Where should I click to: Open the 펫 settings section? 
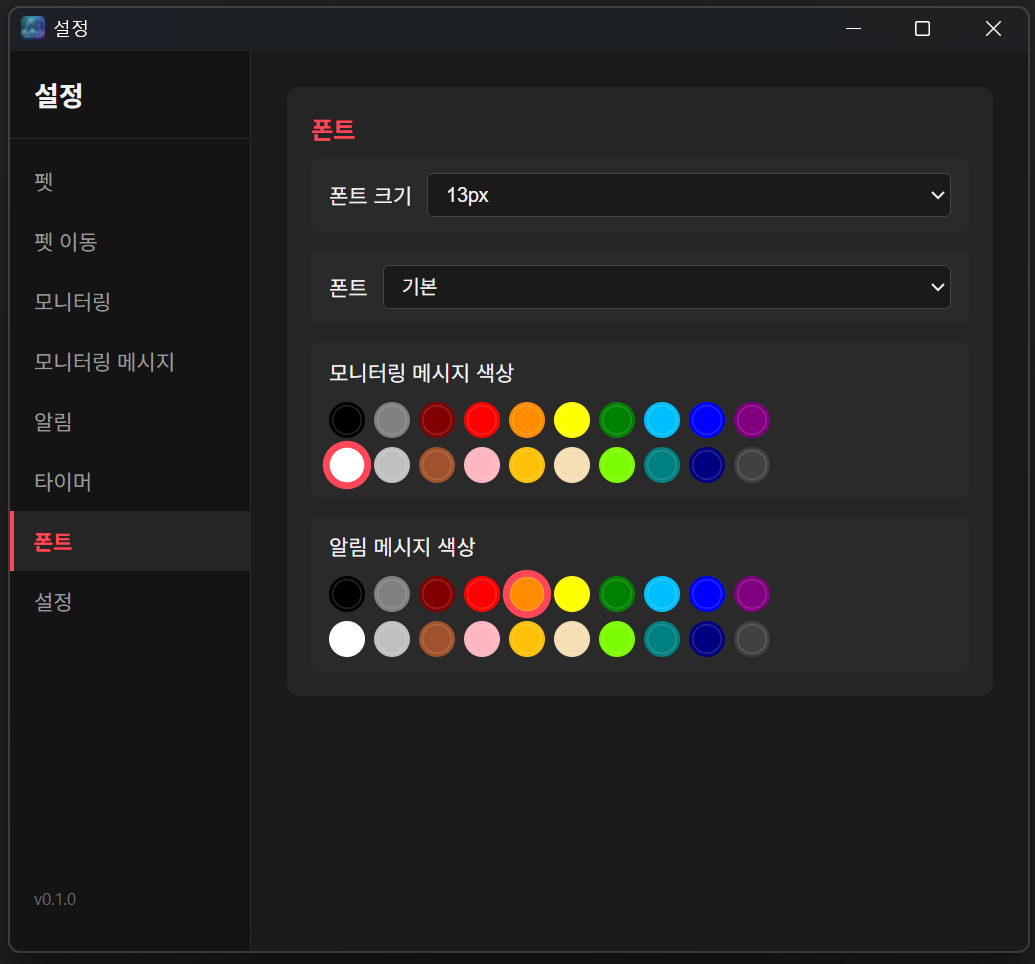(x=130, y=182)
